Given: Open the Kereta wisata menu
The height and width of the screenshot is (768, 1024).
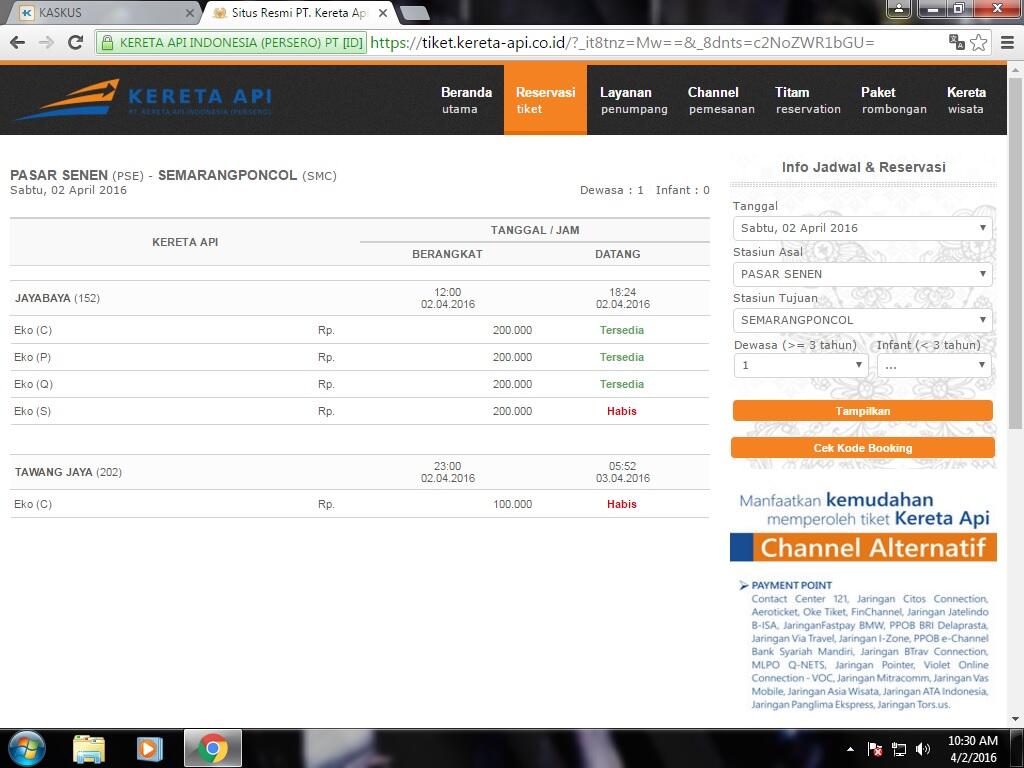Looking at the screenshot, I should coord(966,100).
